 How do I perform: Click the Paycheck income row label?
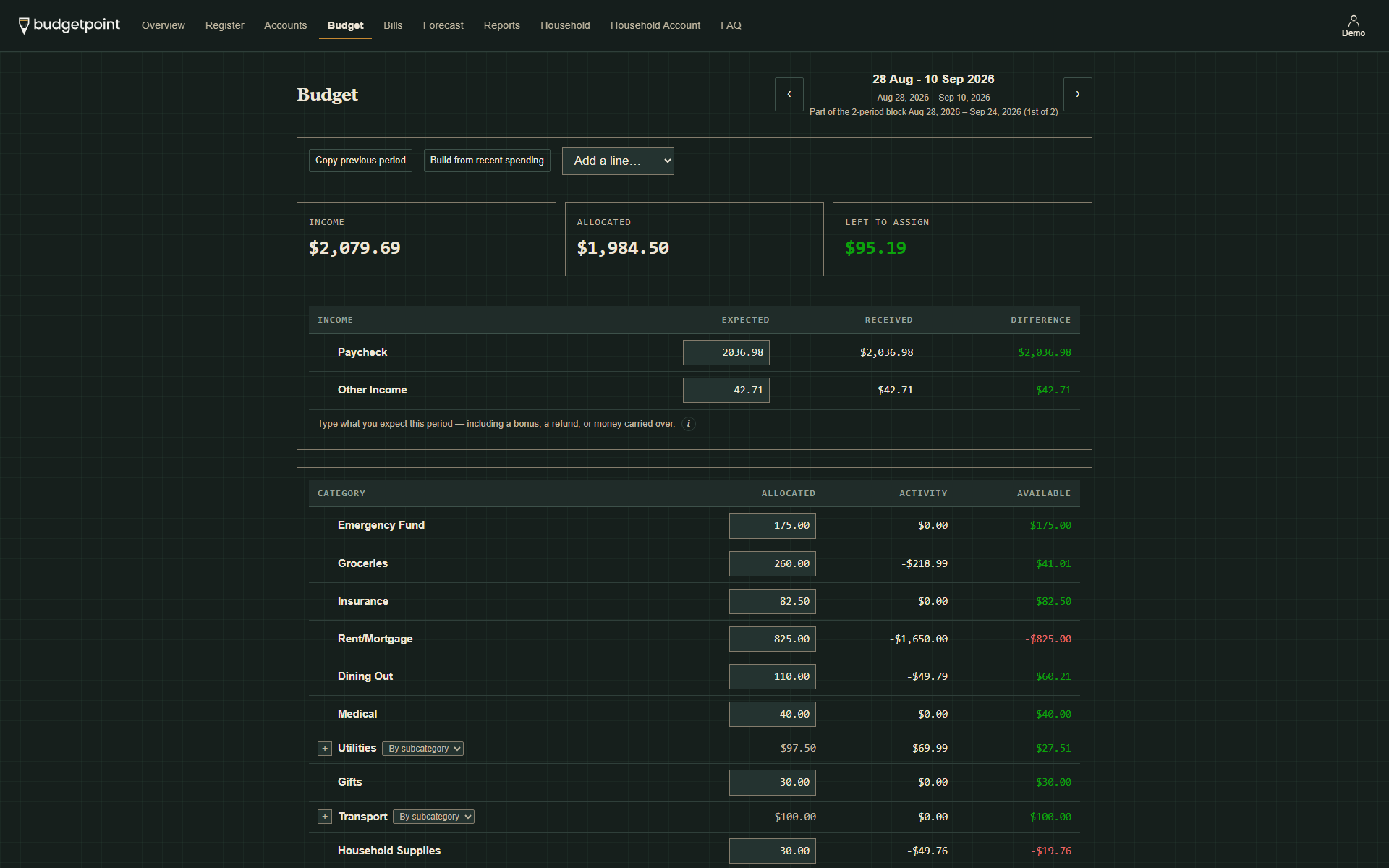(362, 352)
